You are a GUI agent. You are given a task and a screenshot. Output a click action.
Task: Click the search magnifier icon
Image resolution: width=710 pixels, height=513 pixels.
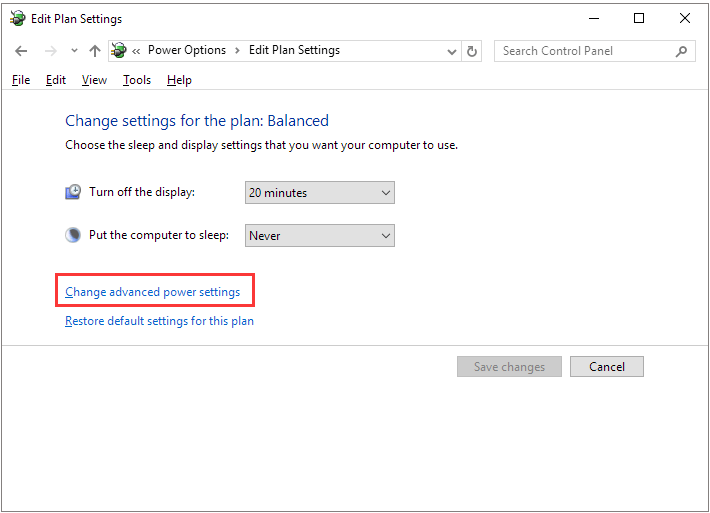point(682,51)
